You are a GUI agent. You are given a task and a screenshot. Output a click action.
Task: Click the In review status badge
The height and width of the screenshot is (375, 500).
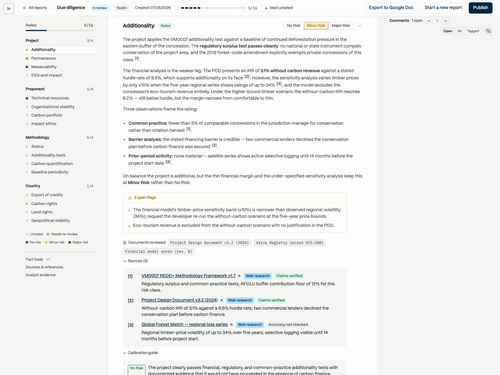99,8
